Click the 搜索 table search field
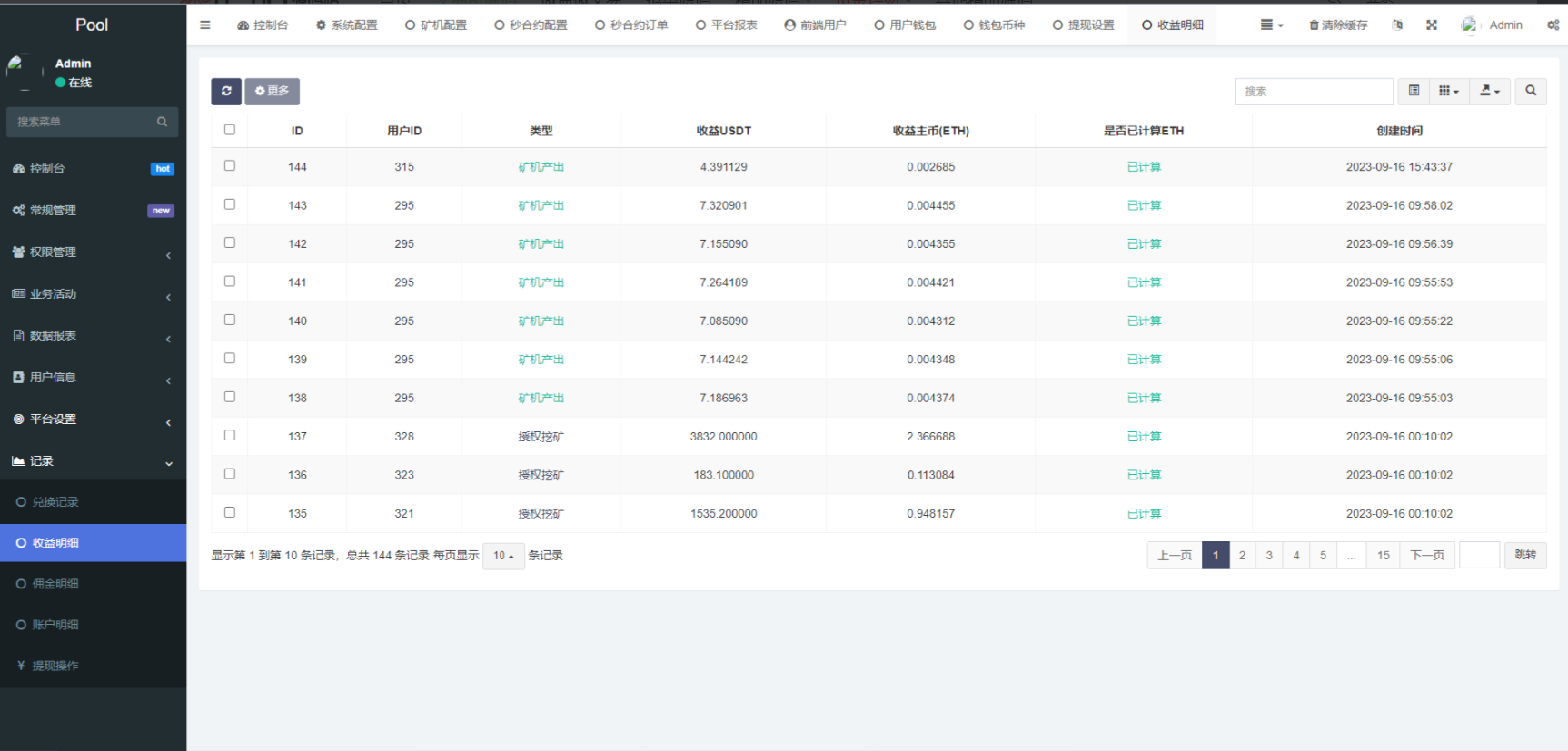Viewport: 1568px width, 751px height. [1313, 91]
